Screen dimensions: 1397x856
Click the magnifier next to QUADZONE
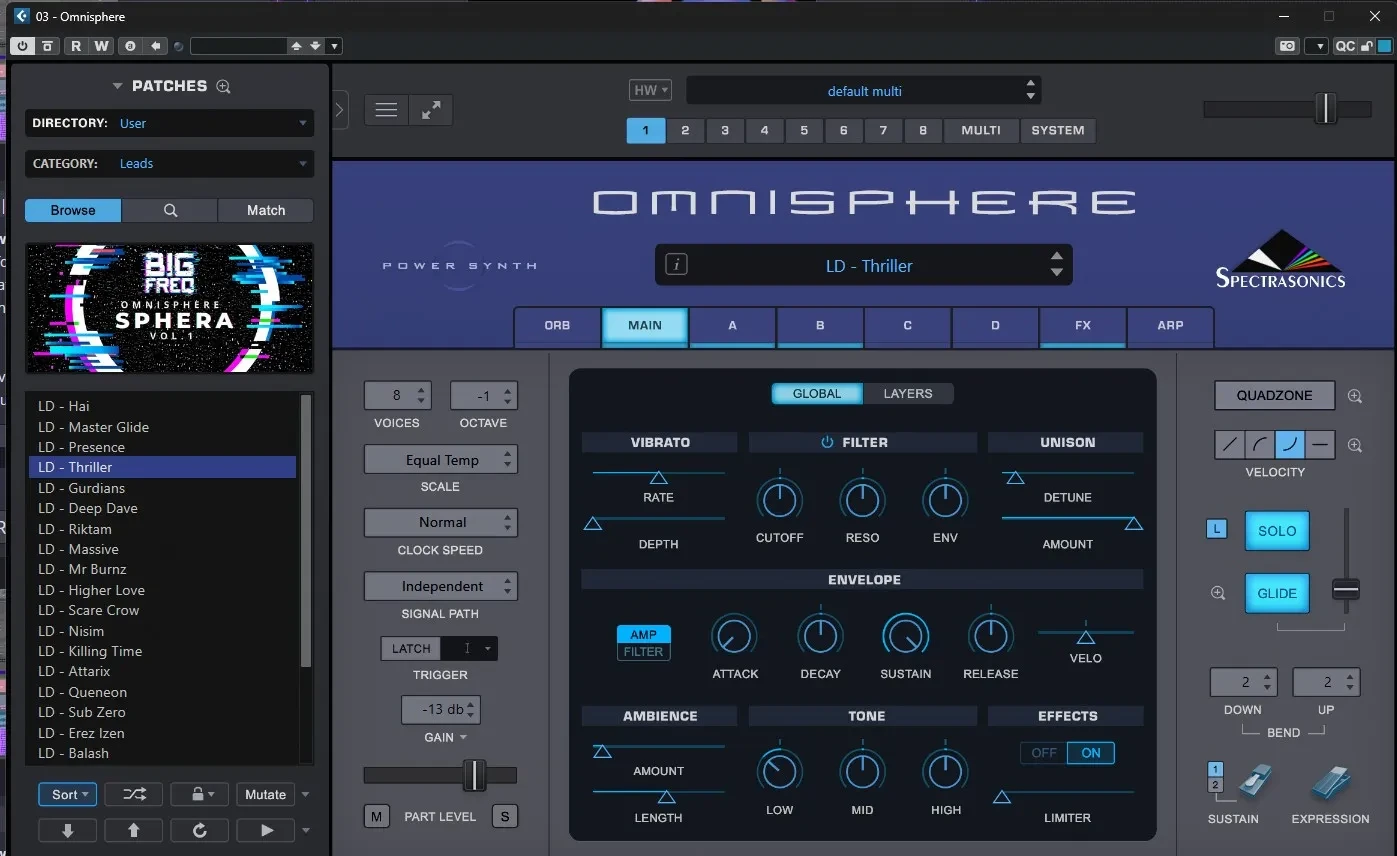pos(1355,396)
